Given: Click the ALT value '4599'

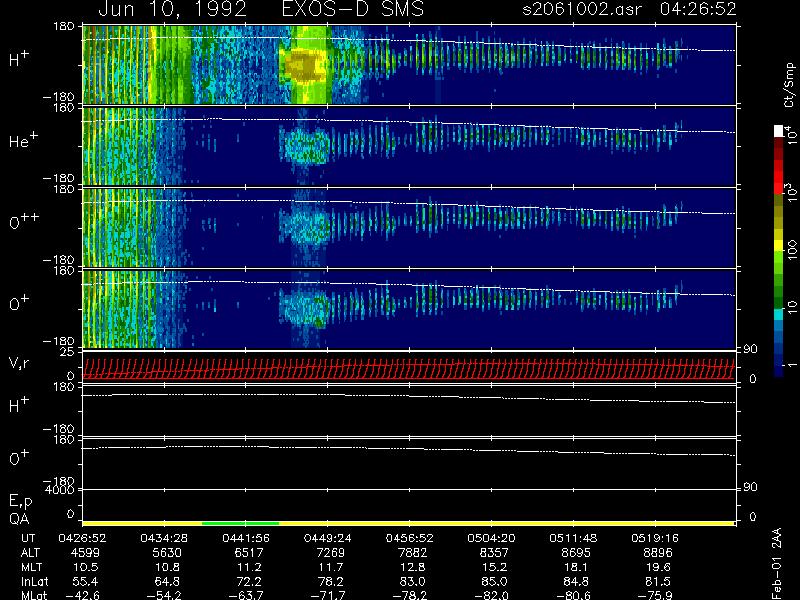Looking at the screenshot, I should click(x=85, y=553).
